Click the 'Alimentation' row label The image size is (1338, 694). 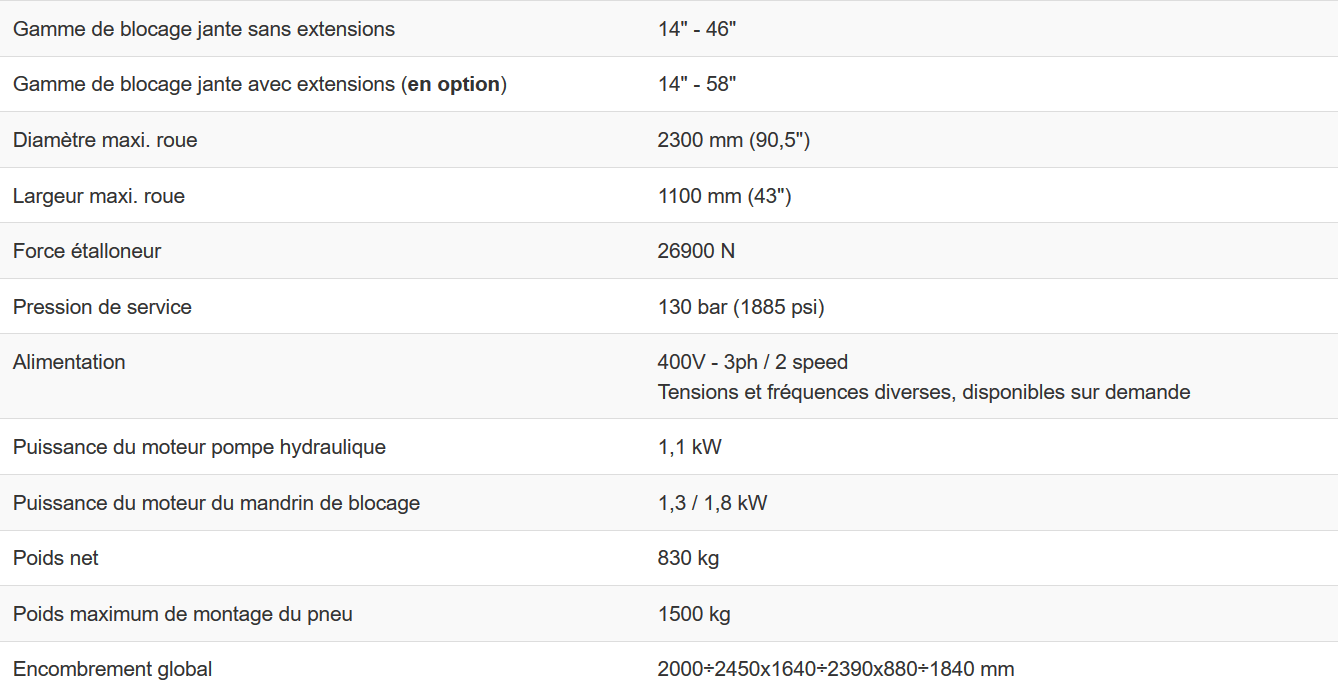(x=69, y=362)
